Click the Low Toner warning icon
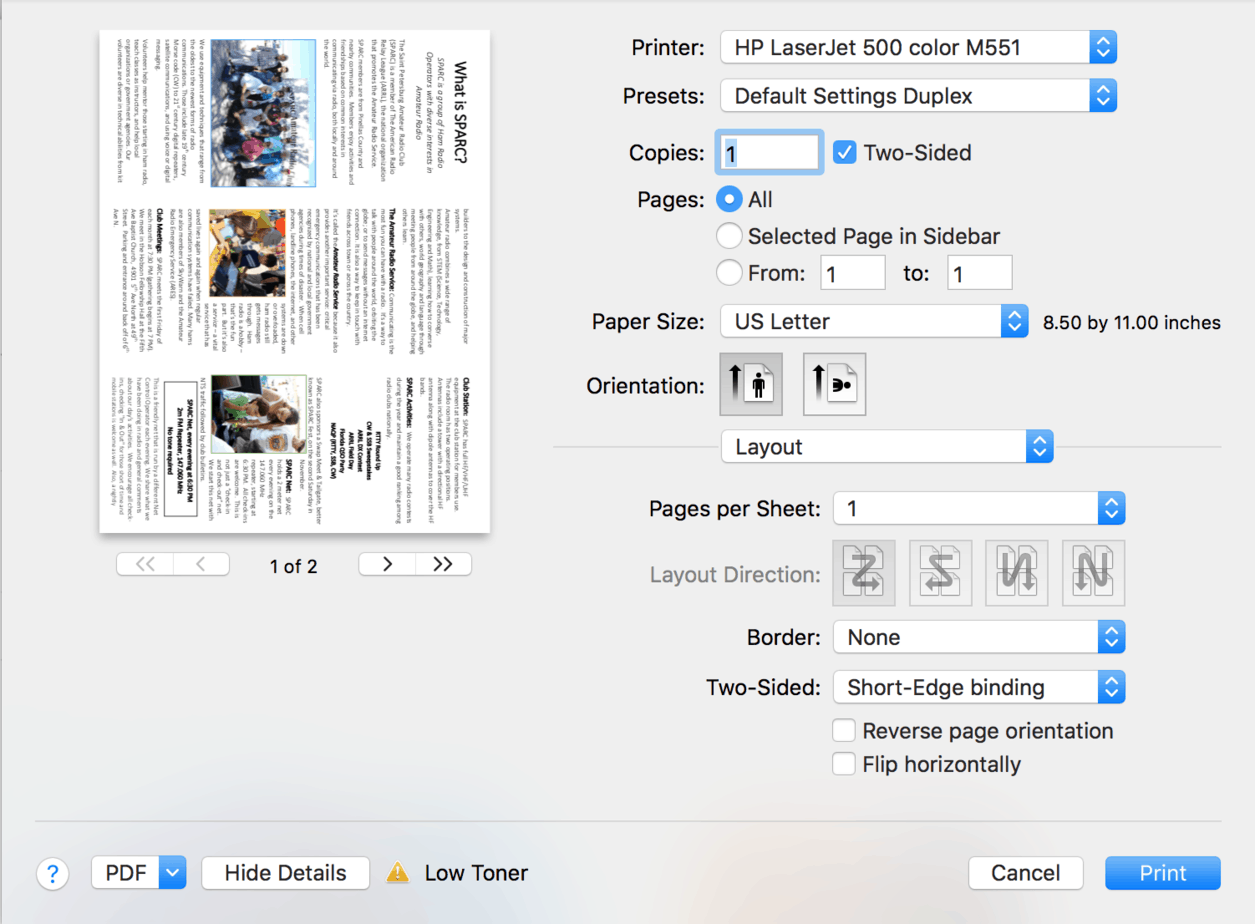 coord(398,873)
